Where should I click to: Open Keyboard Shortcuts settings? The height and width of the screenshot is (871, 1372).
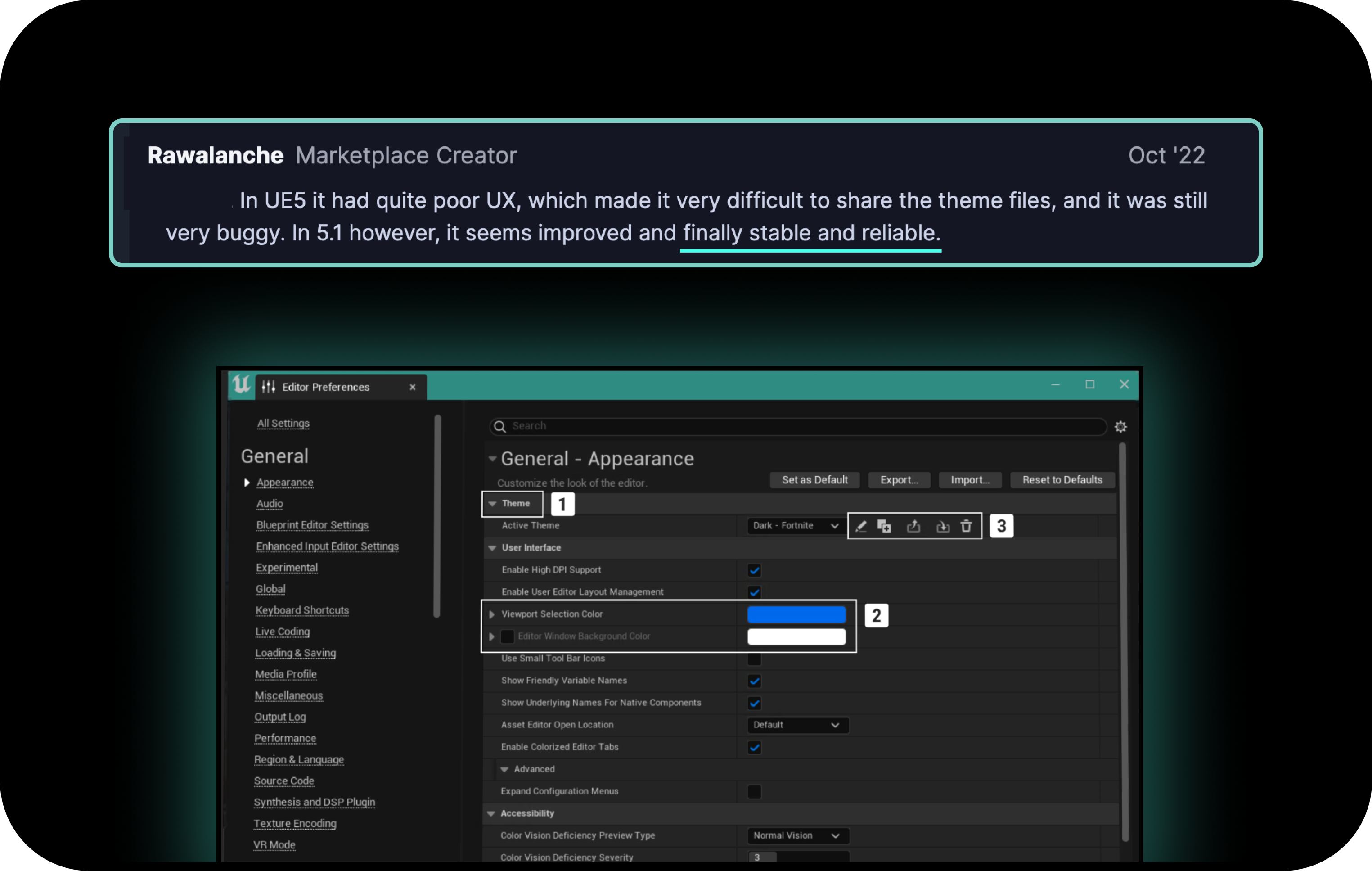302,610
